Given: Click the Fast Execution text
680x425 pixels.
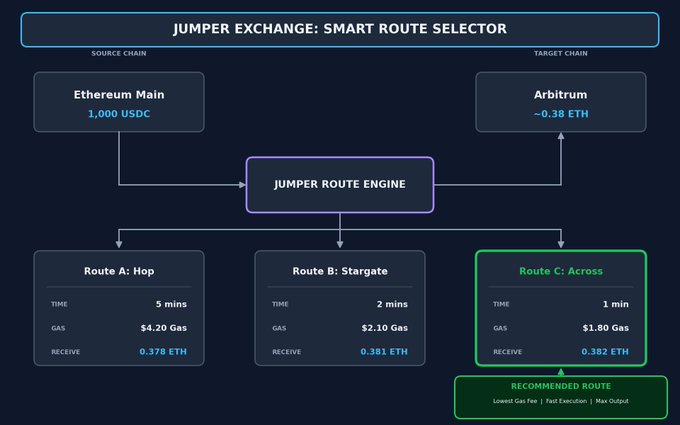Looking at the screenshot, I should click(566, 401).
